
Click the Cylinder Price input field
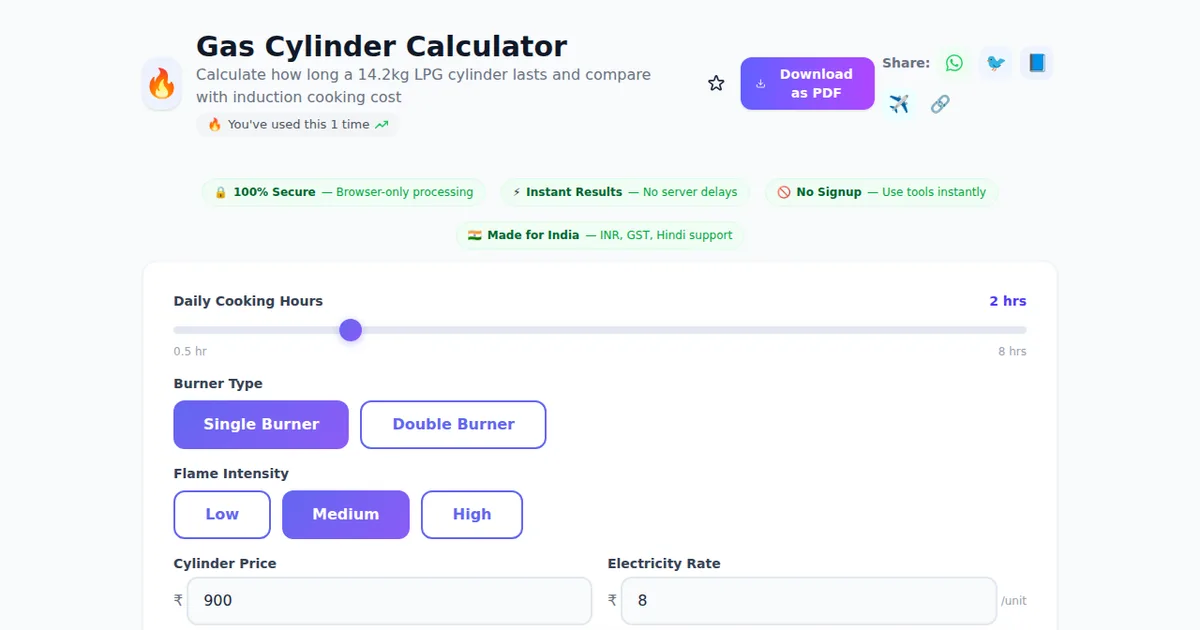coord(389,601)
